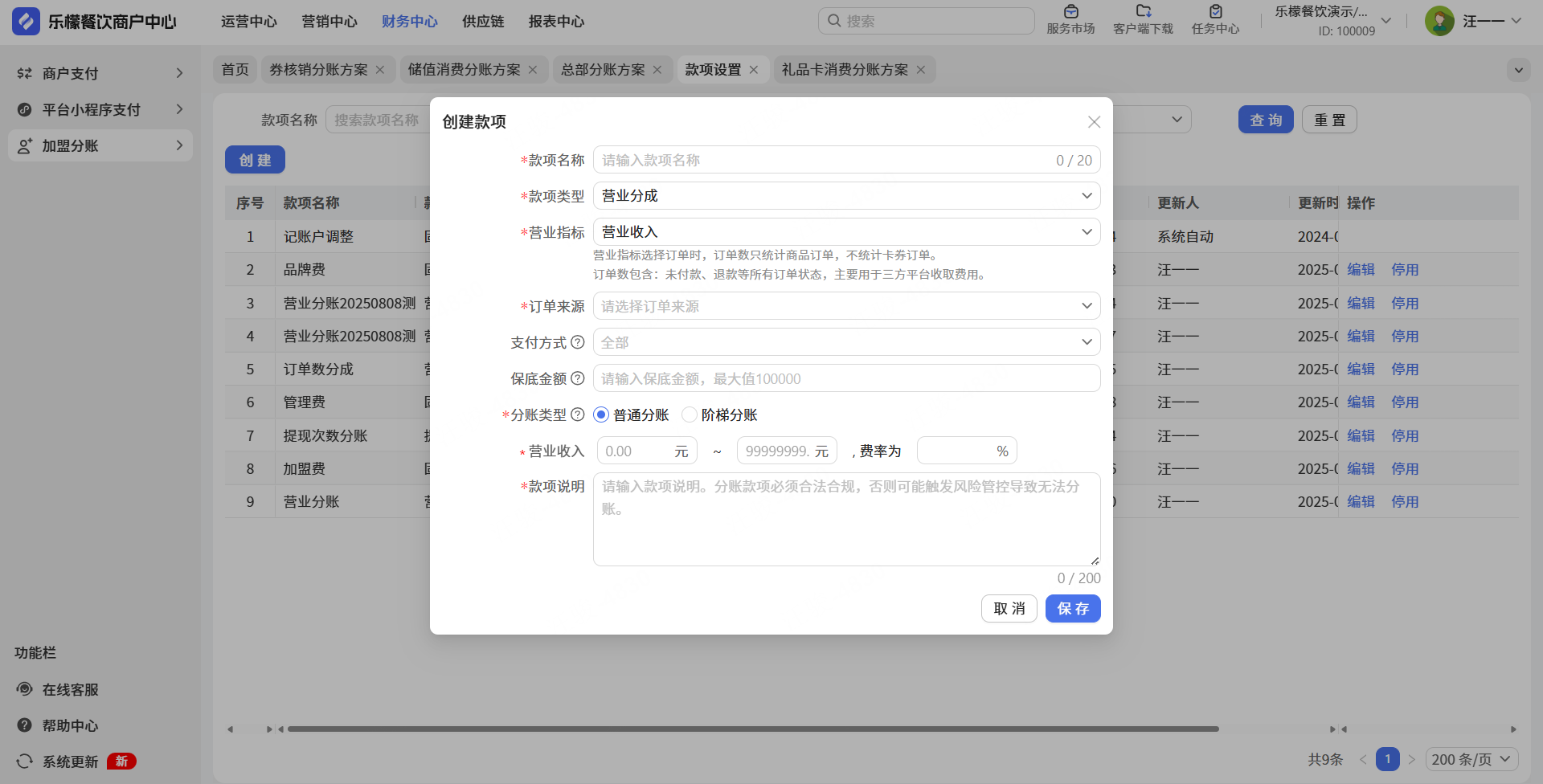Click the 0.00 元 minimum revenue input
The width and height of the screenshot is (1543, 784).
pyautogui.click(x=647, y=451)
